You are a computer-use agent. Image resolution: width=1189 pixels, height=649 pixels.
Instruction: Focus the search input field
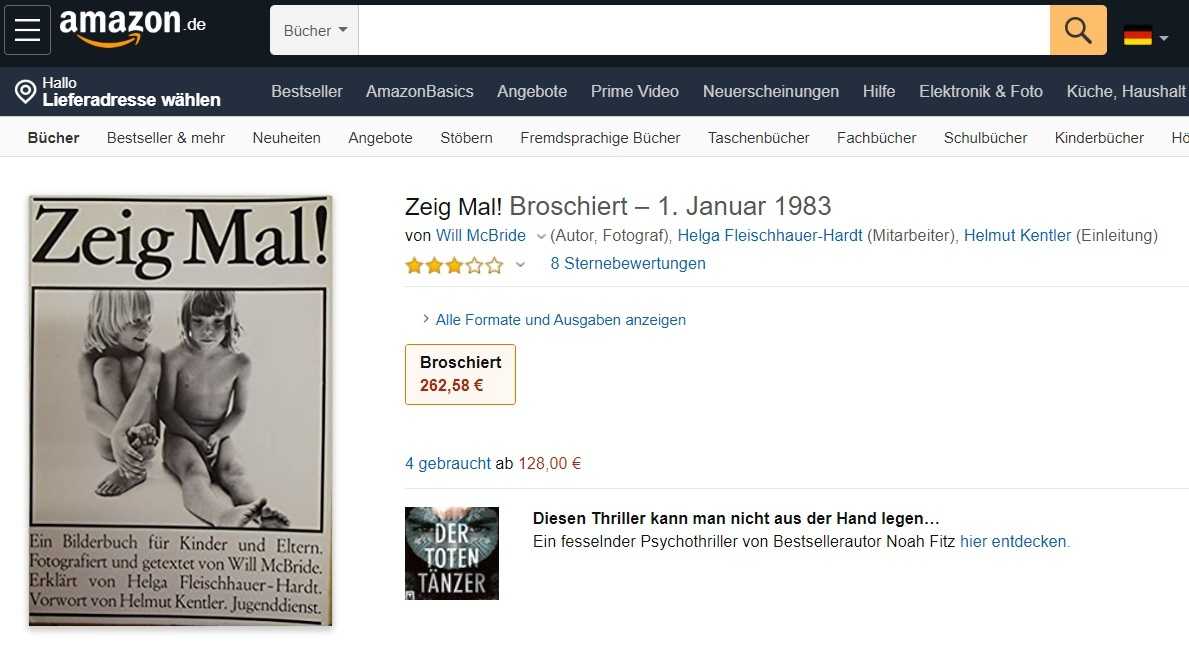704,30
